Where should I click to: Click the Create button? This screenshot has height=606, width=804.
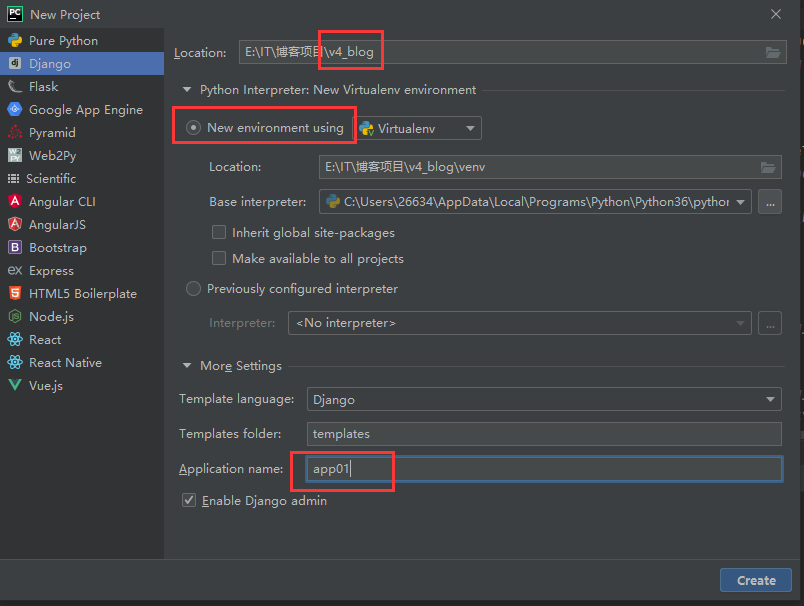pyautogui.click(x=756, y=580)
